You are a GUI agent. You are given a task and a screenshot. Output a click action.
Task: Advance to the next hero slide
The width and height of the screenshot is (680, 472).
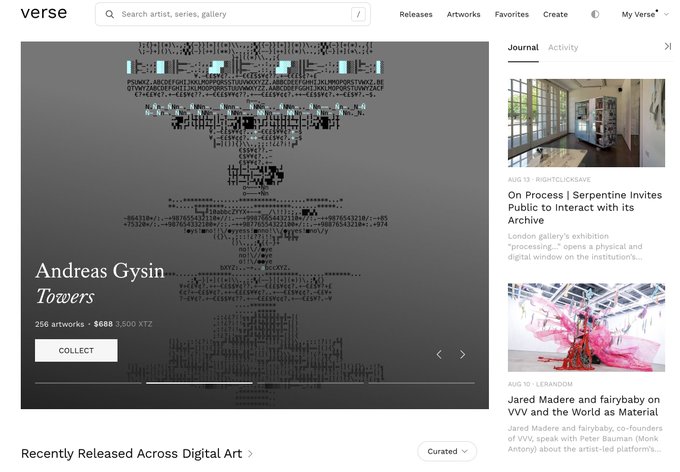[x=463, y=354]
